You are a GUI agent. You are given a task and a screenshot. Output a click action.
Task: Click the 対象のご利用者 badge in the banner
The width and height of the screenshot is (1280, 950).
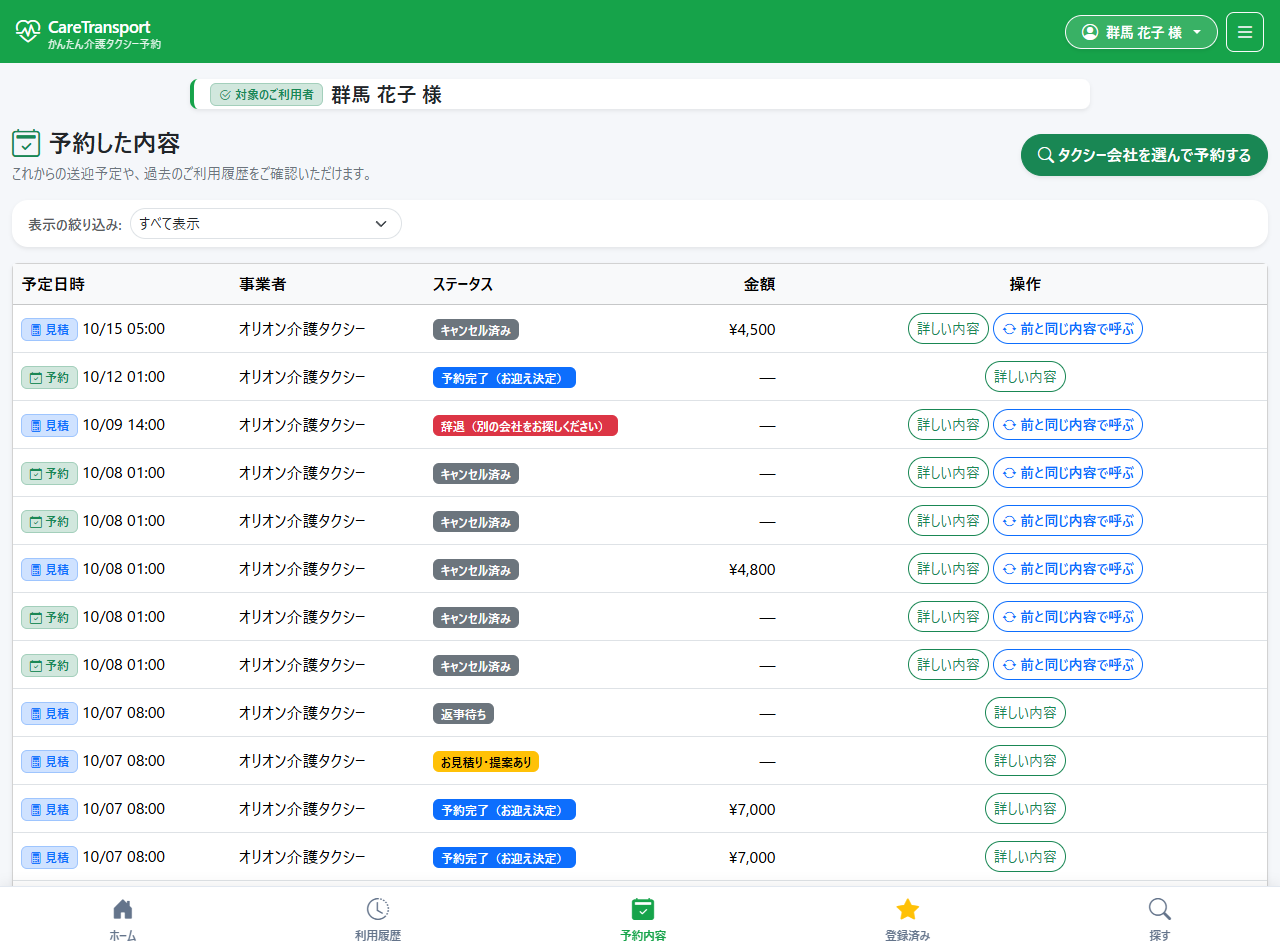(x=266, y=95)
